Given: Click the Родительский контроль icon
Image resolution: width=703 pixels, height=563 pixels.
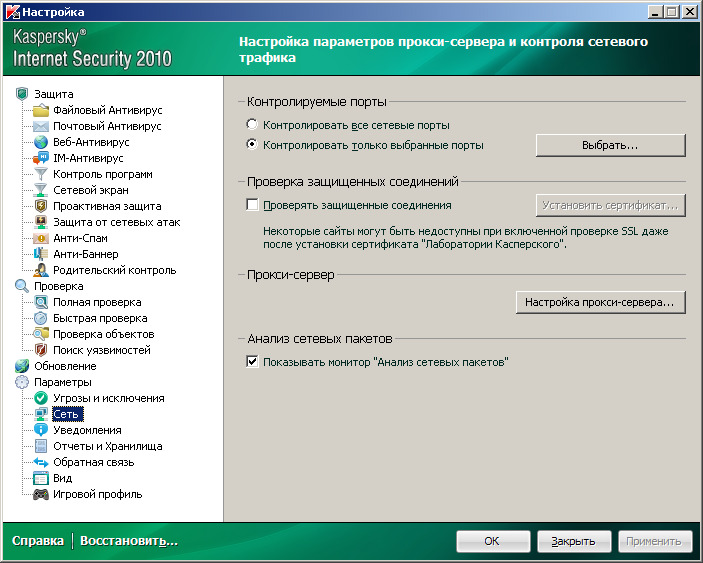Looking at the screenshot, I should tap(41, 270).
